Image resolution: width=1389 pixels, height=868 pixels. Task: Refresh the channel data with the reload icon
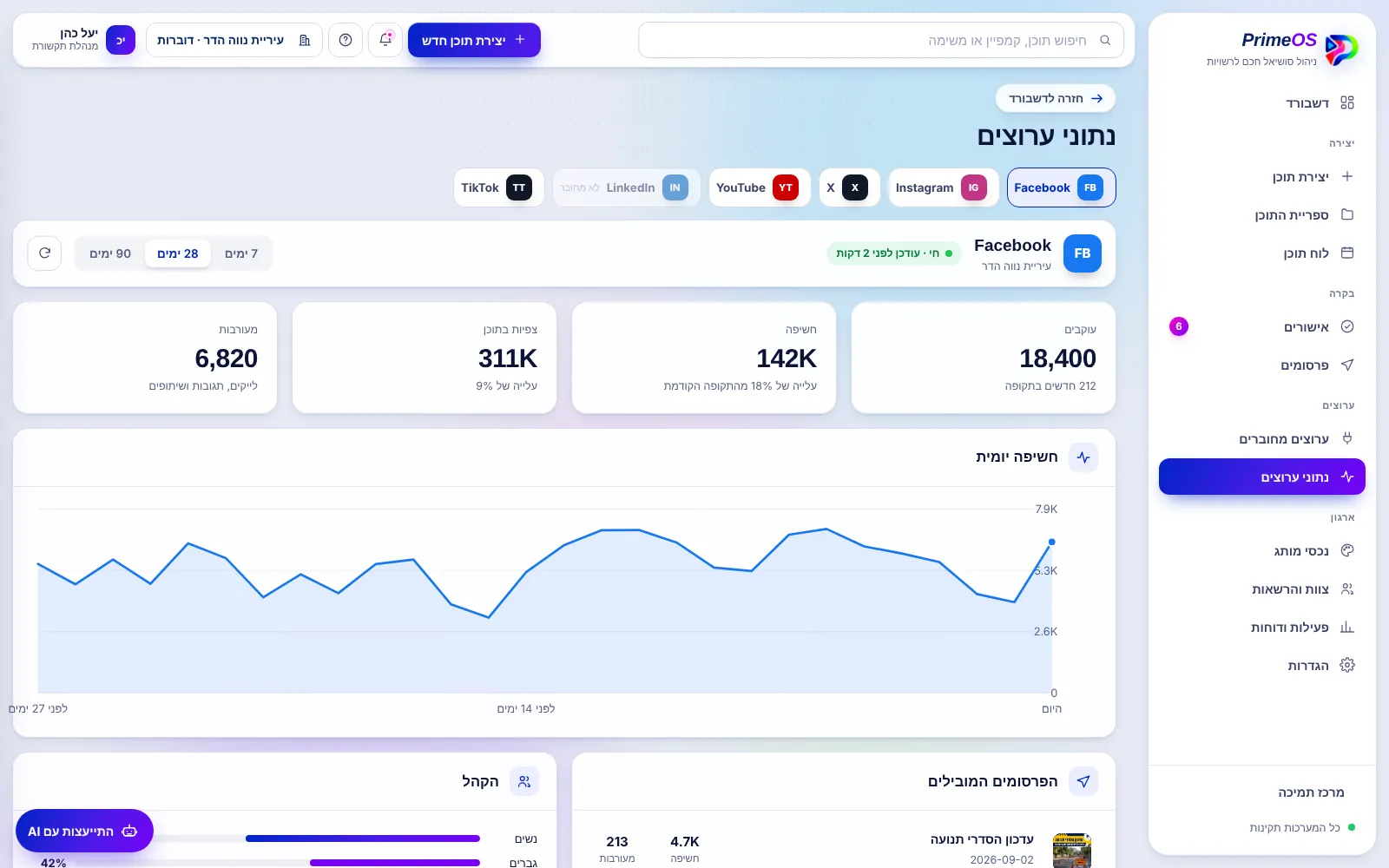click(x=44, y=253)
